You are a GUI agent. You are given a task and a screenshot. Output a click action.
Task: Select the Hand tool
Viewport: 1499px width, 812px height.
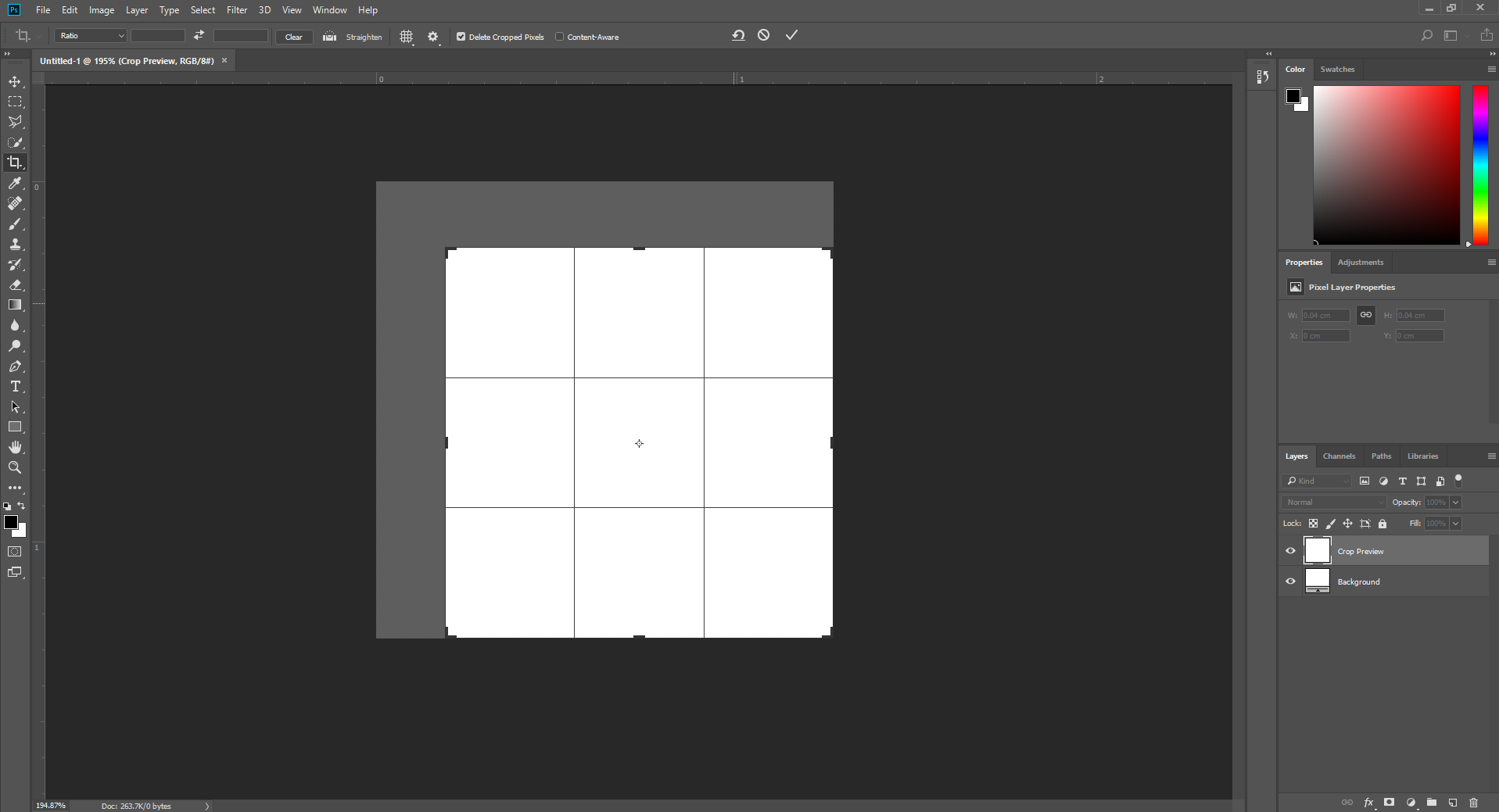[15, 447]
